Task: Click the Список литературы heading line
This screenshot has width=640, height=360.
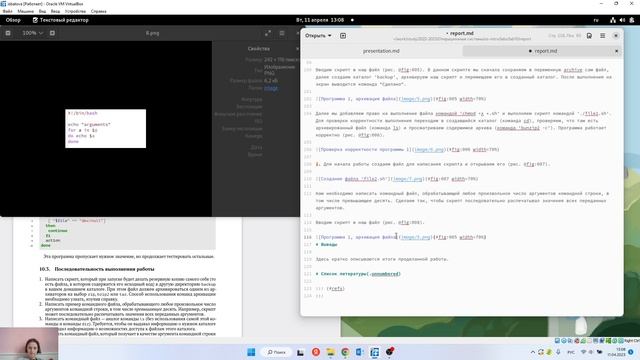Action: pos(358,274)
